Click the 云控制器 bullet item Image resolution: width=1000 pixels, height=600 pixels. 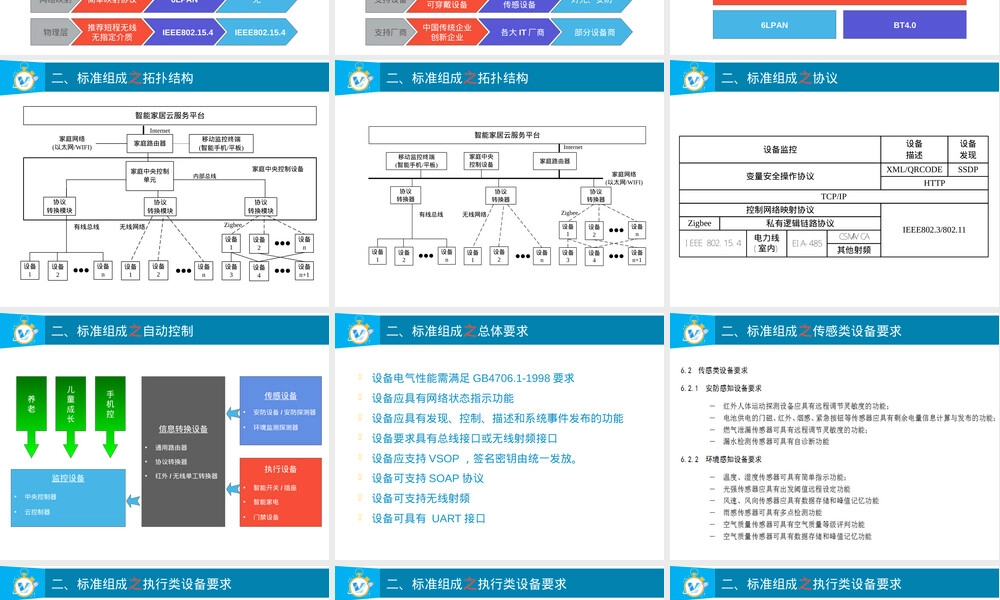click(x=37, y=512)
